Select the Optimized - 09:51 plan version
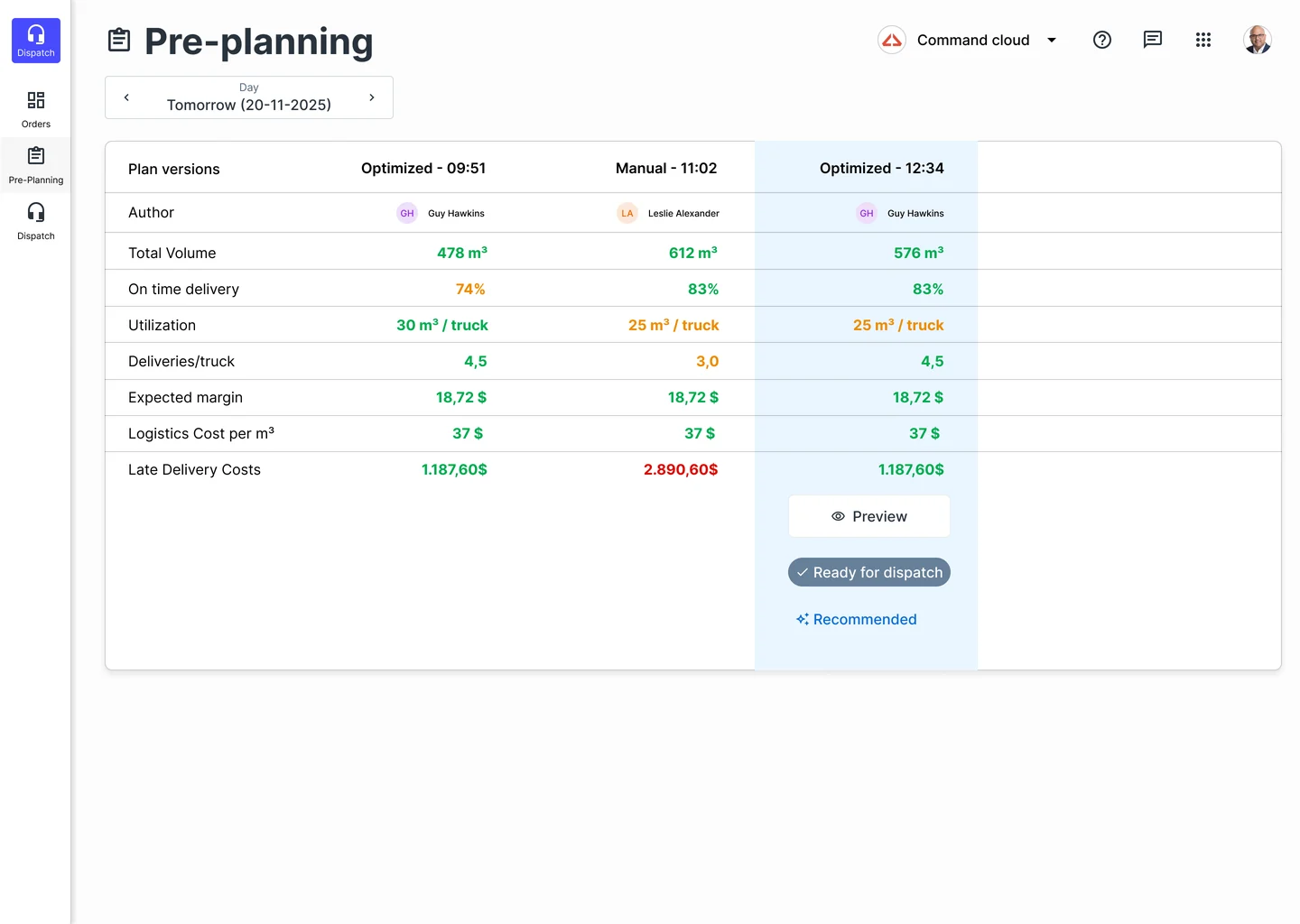The image size is (1300, 924). click(x=423, y=168)
